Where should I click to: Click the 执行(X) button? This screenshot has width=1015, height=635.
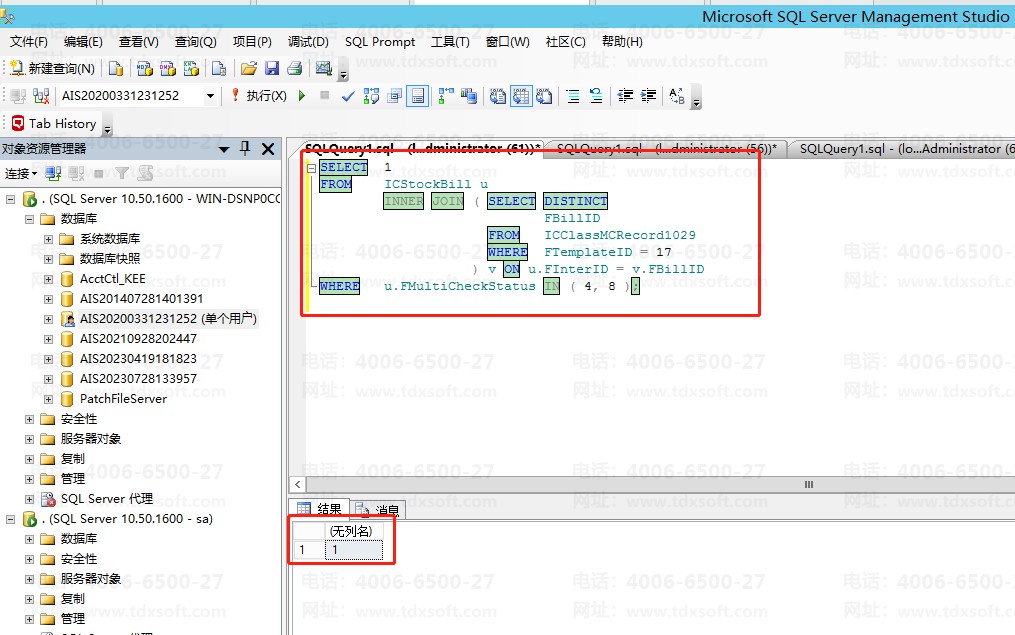[x=258, y=96]
